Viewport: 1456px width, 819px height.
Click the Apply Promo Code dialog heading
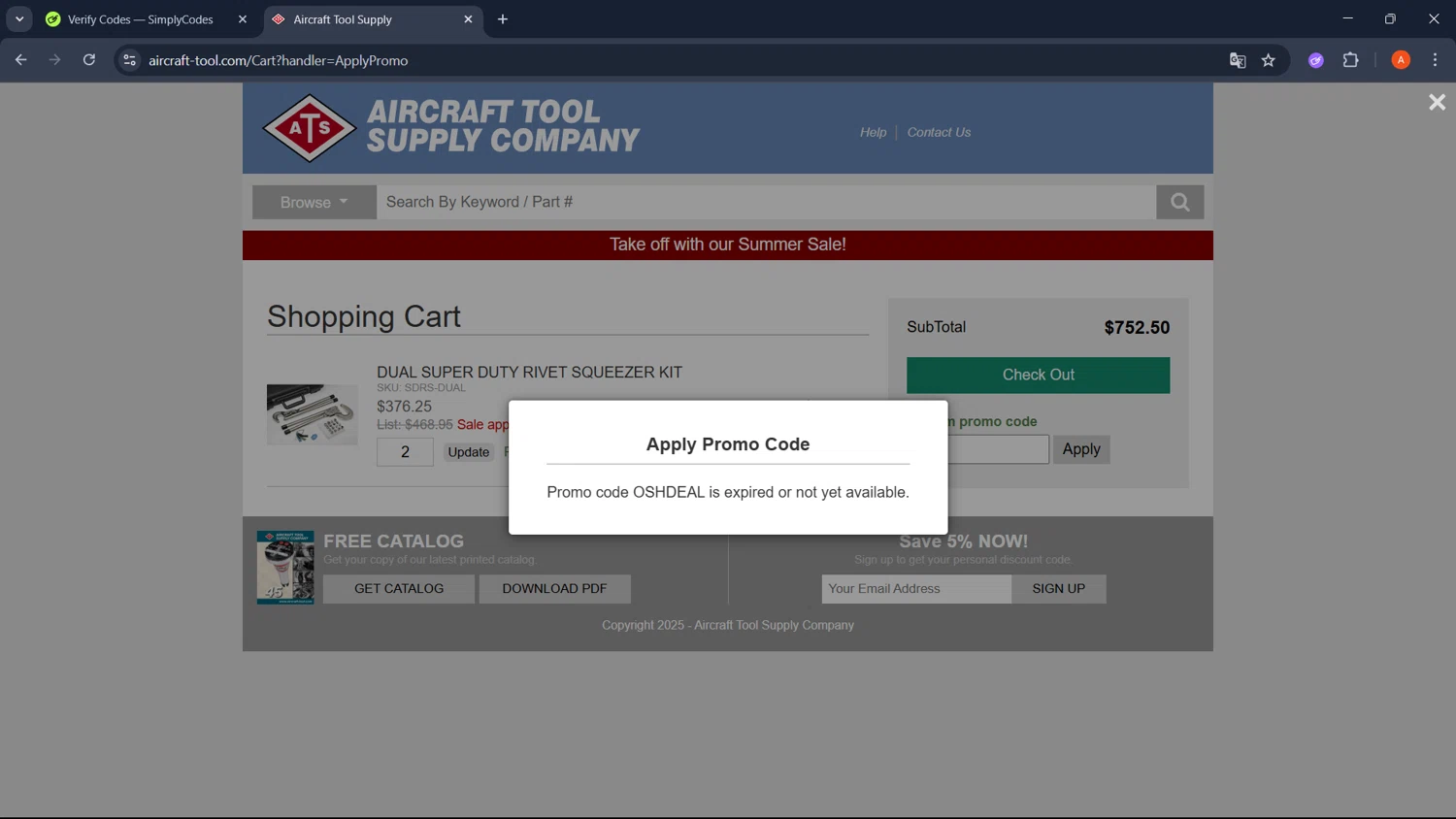coord(728,444)
